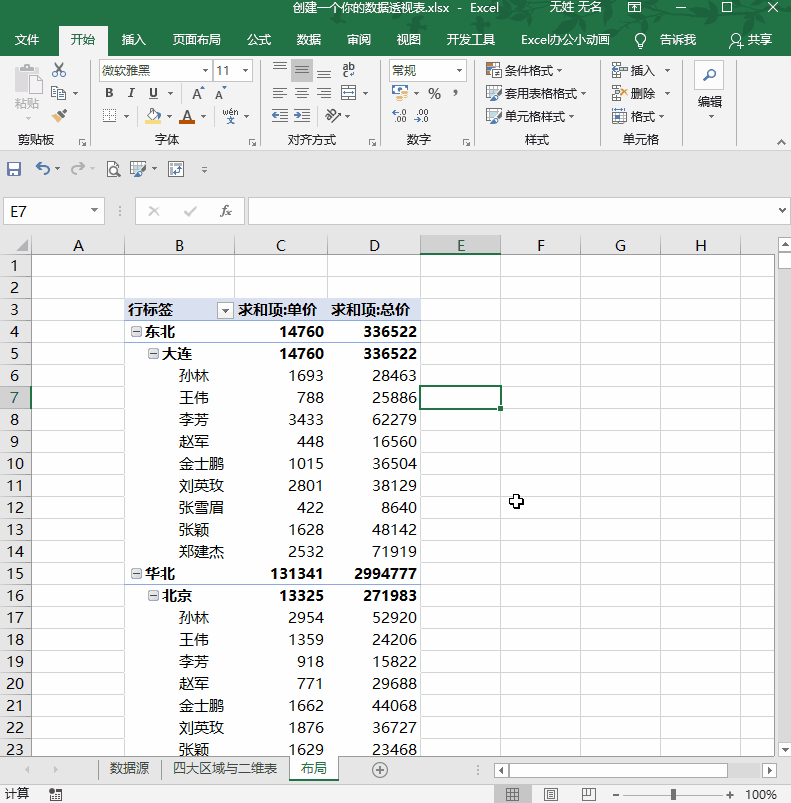Apply fill color bucket
Screen dimensions: 791x803
click(x=153, y=116)
